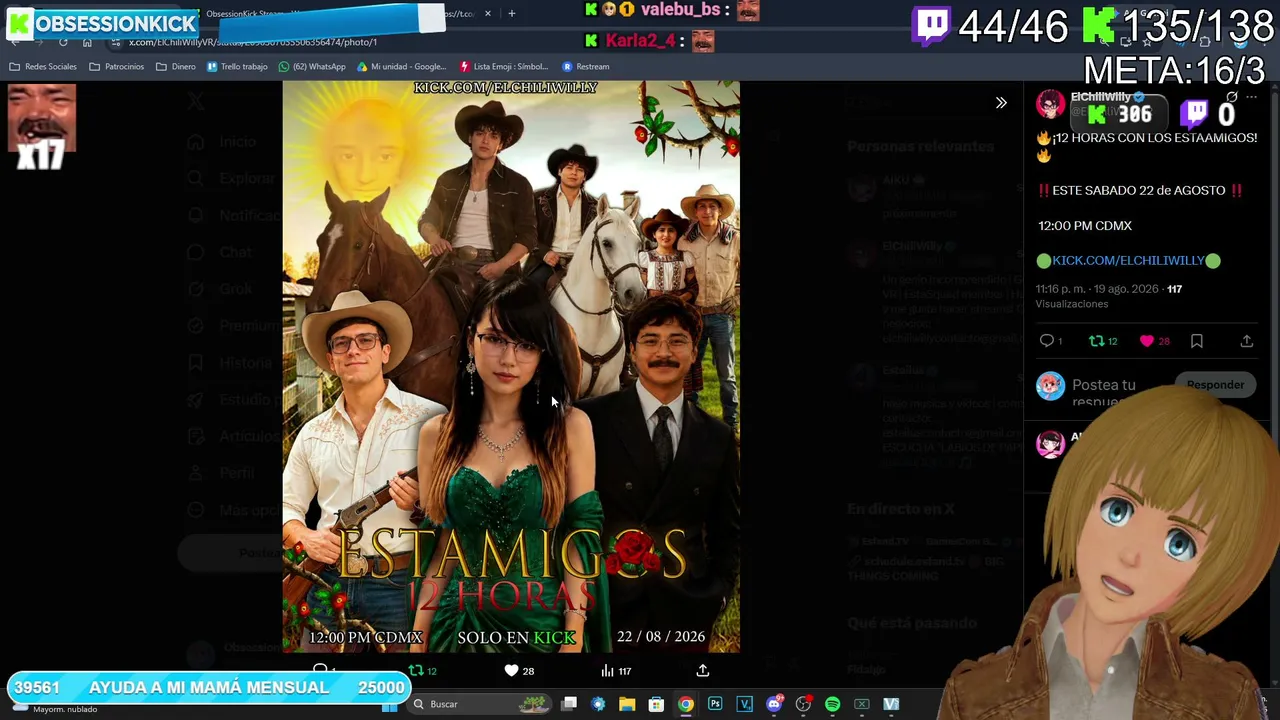Open the V1 app icon beside Photoshop in the taskbar
Viewport: 1280px width, 720px height.
tap(744, 704)
